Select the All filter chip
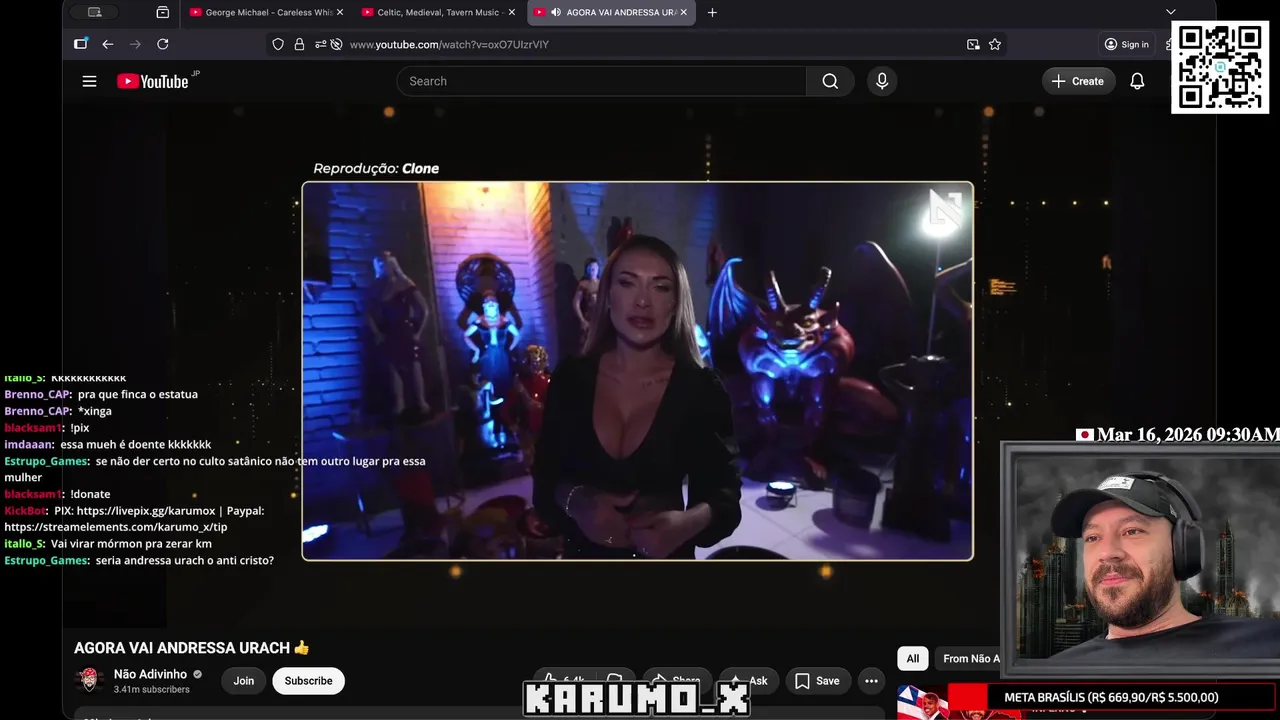This screenshot has height=720, width=1280. click(x=912, y=658)
